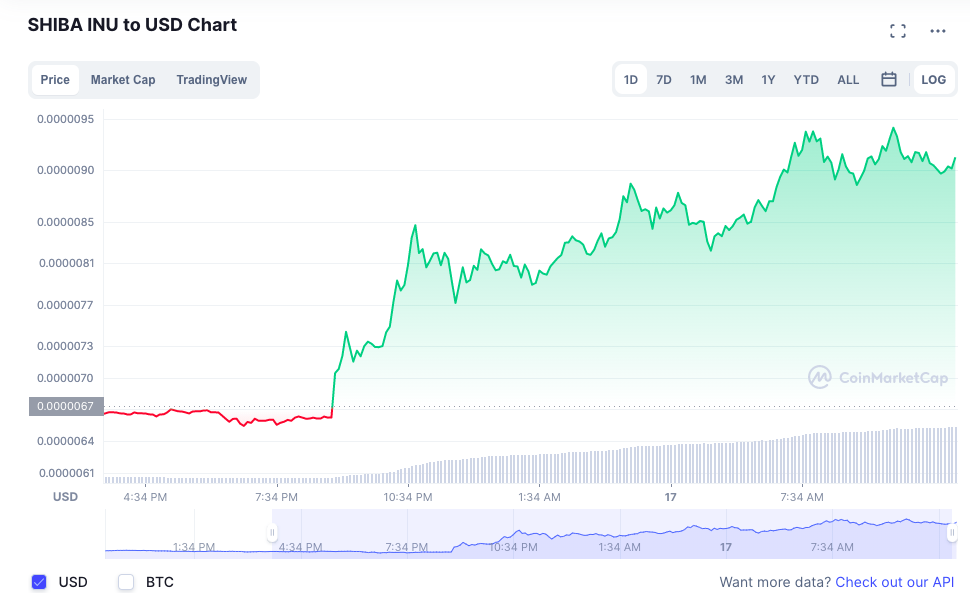Viewport: 970px width, 605px height.
Task: Click the 0.0000070 y-axis label
Action: click(66, 378)
